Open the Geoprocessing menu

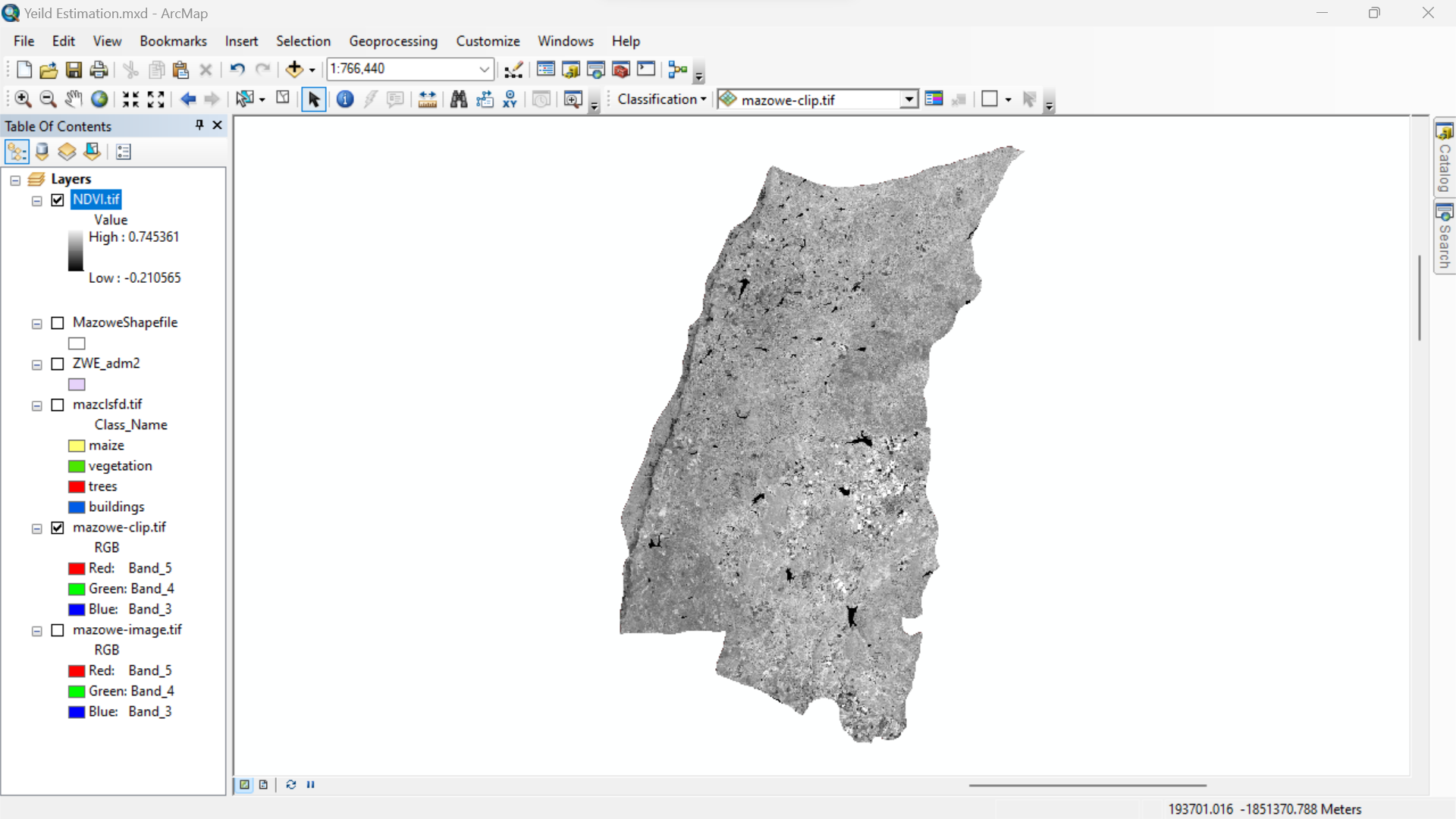pyautogui.click(x=393, y=41)
